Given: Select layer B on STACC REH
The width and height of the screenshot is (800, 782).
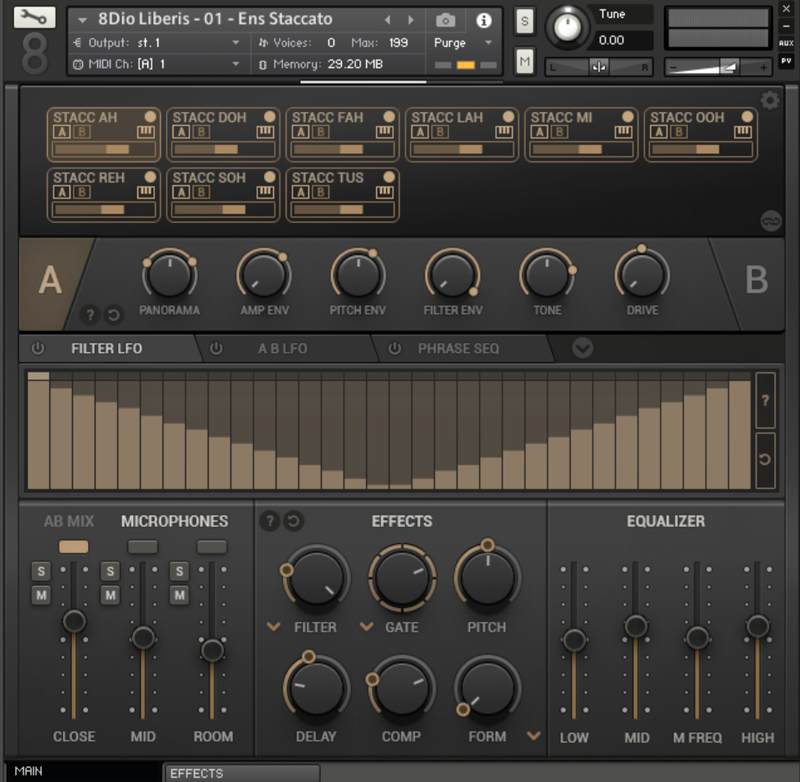Looking at the screenshot, I should click(82, 192).
